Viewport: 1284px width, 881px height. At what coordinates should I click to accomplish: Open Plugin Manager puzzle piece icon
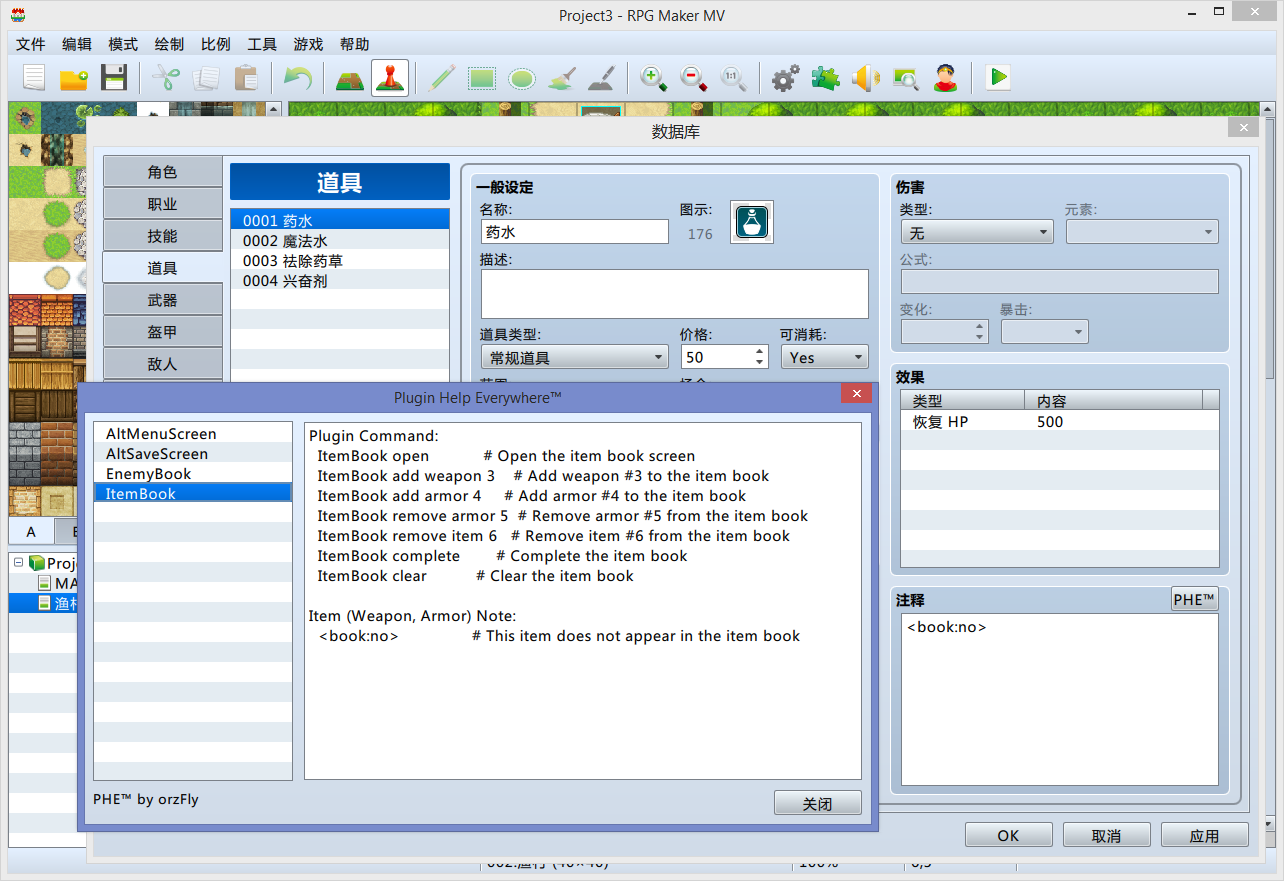pos(826,78)
